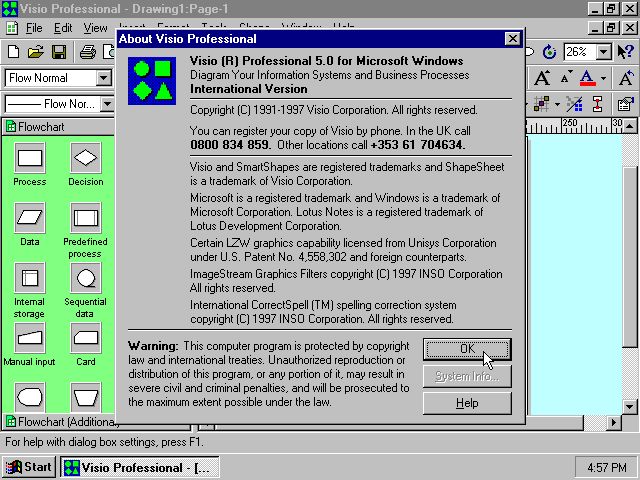Click the horizontal scrollbar right arrow
The width and height of the screenshot is (640, 480).
pyautogui.click(x=614, y=422)
